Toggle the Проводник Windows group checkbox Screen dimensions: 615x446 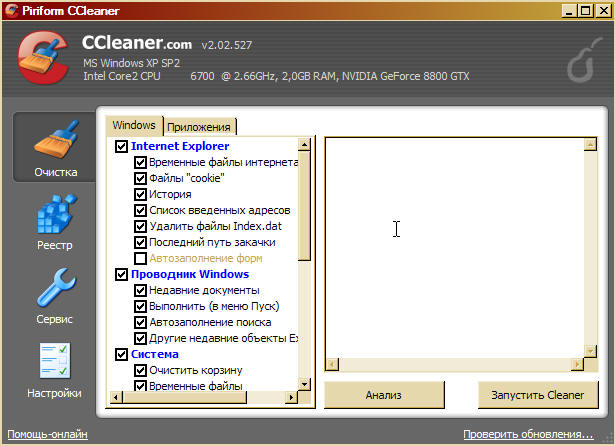click(x=121, y=274)
